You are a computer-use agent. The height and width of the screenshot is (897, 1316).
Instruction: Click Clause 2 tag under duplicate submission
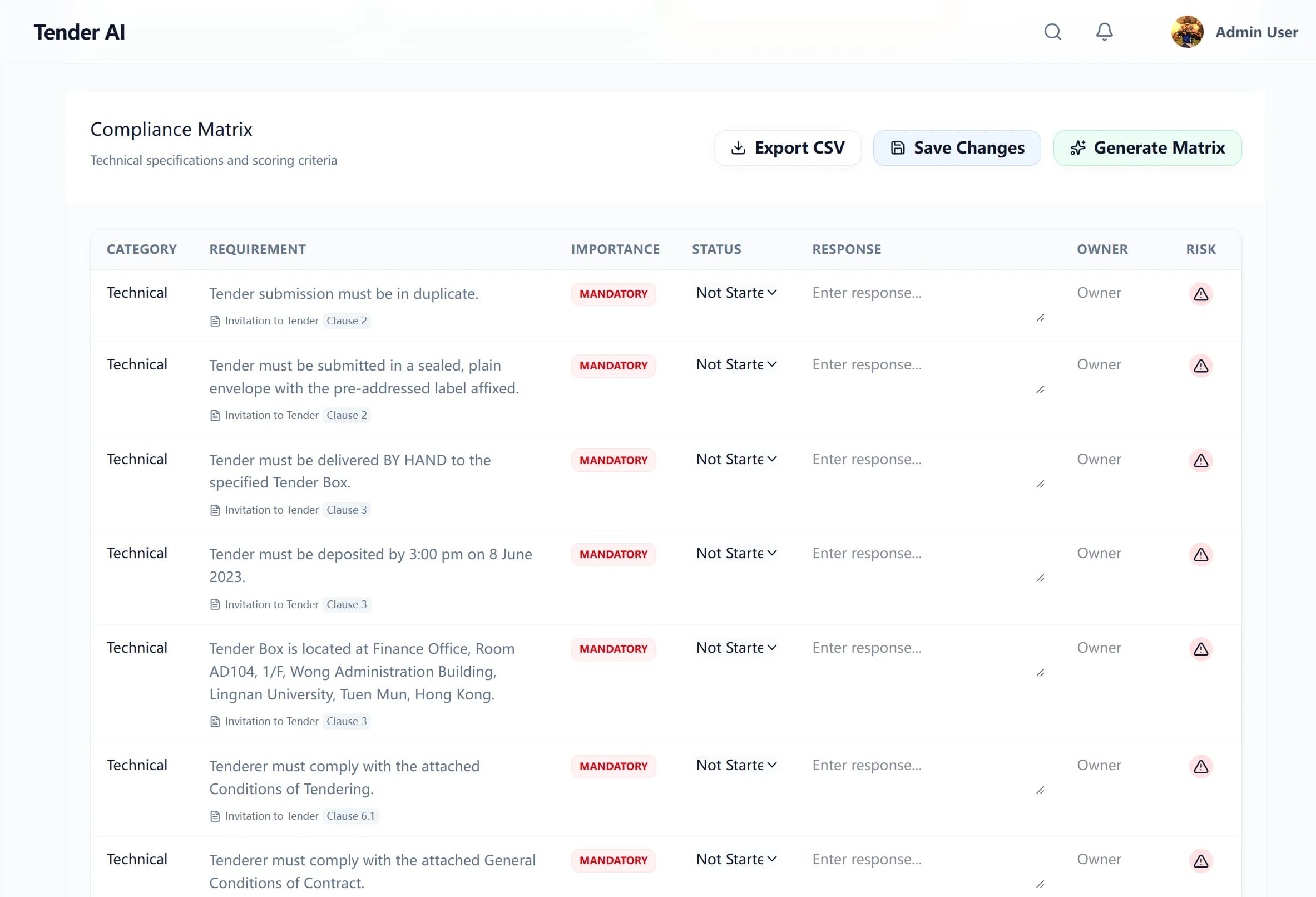tap(347, 321)
